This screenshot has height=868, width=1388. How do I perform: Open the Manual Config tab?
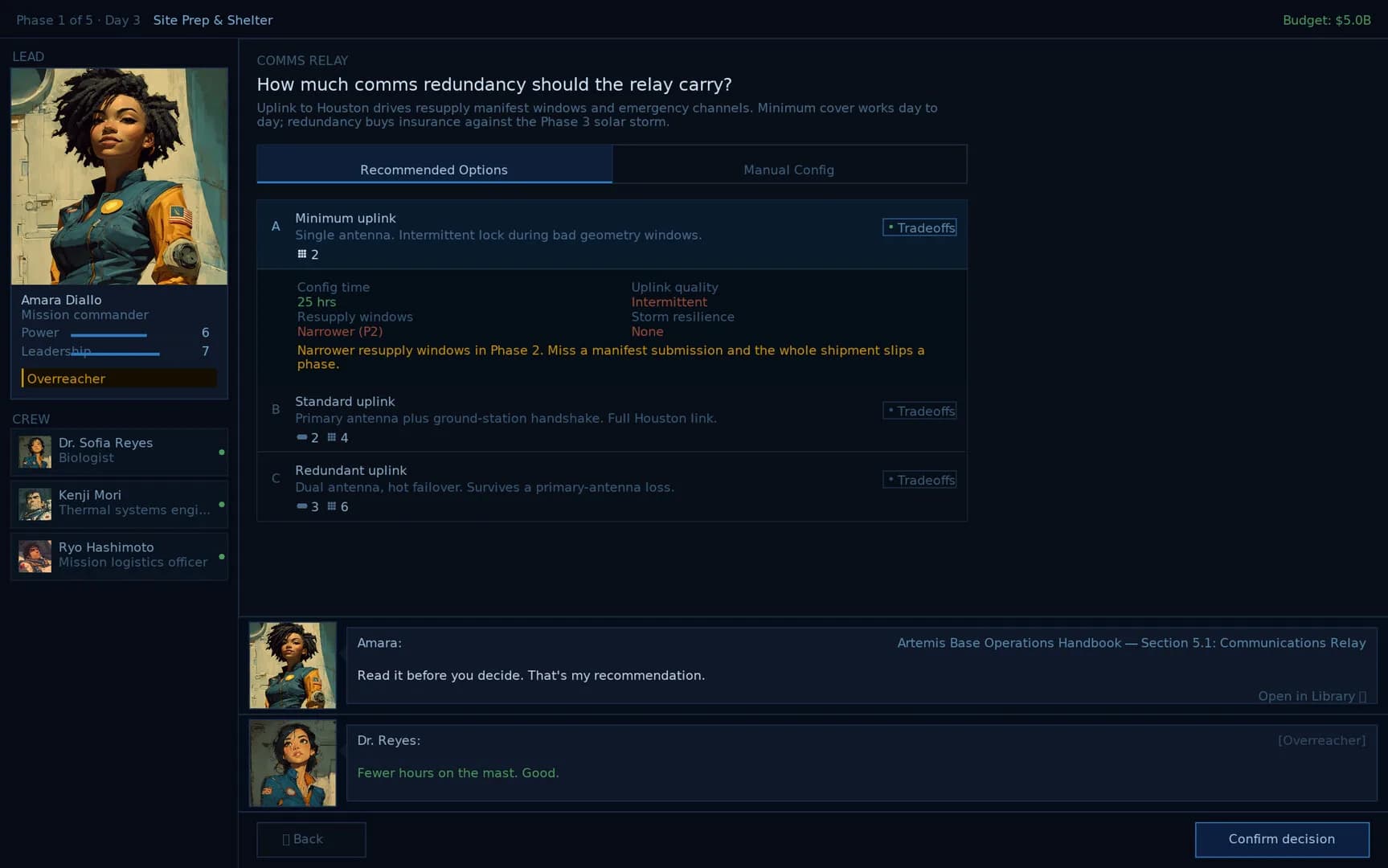(x=789, y=165)
